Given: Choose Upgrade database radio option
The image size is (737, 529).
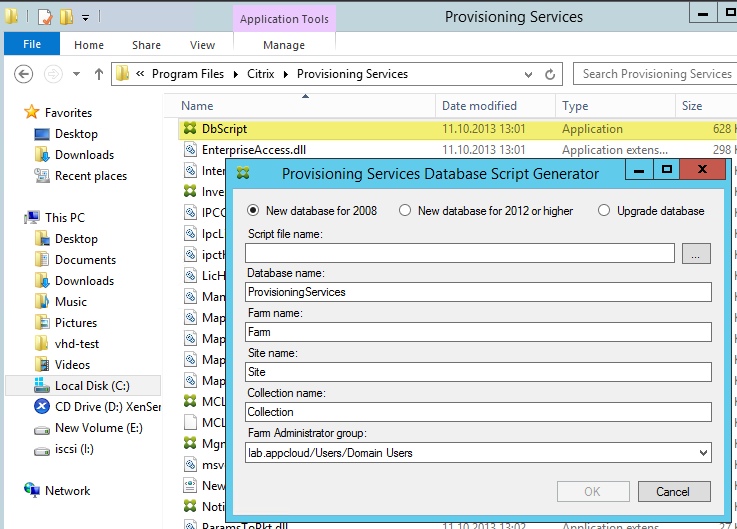Looking at the screenshot, I should [604, 210].
